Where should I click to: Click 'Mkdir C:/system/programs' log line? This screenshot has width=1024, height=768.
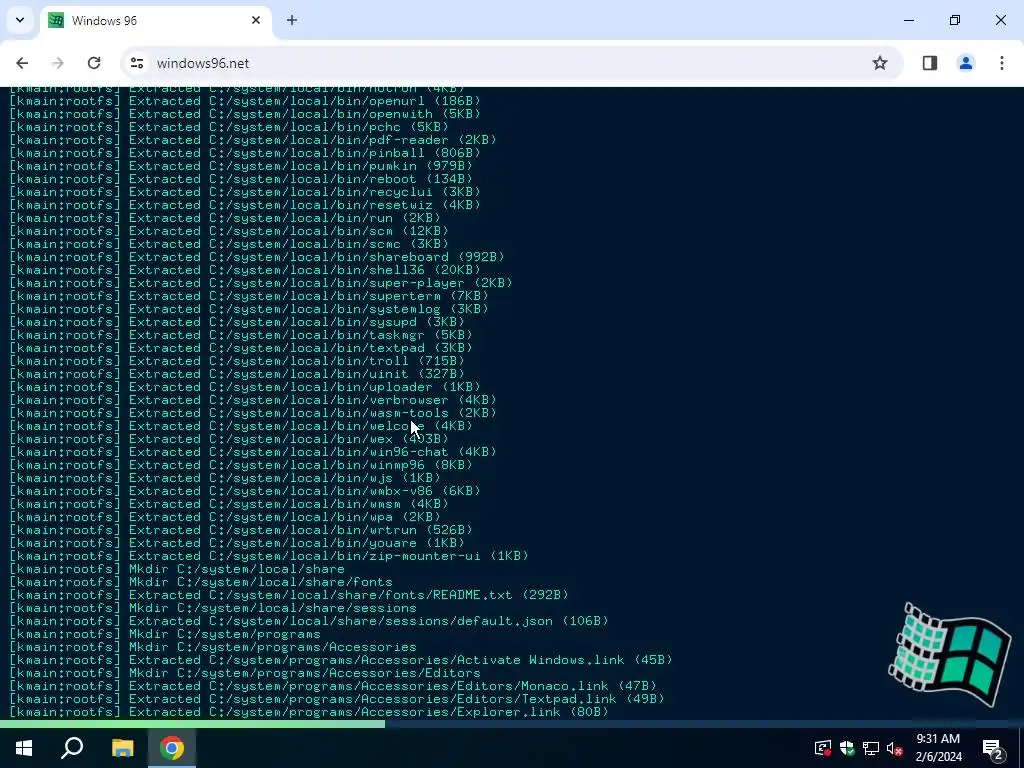tap(165, 634)
